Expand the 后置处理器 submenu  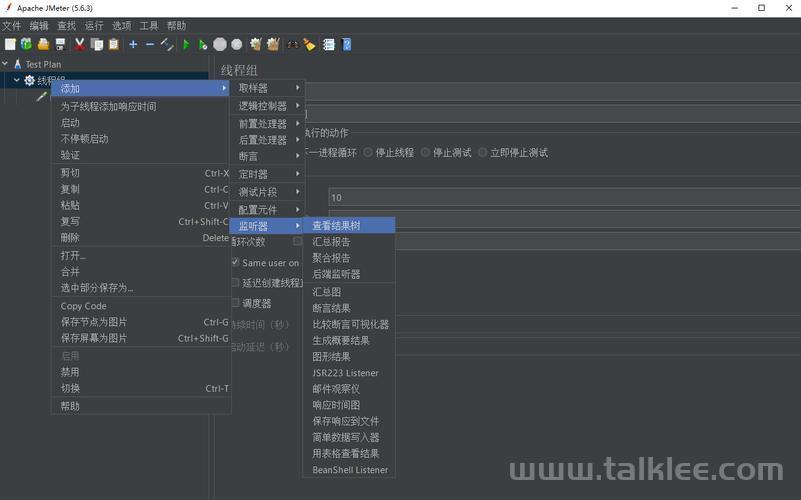coord(268,140)
